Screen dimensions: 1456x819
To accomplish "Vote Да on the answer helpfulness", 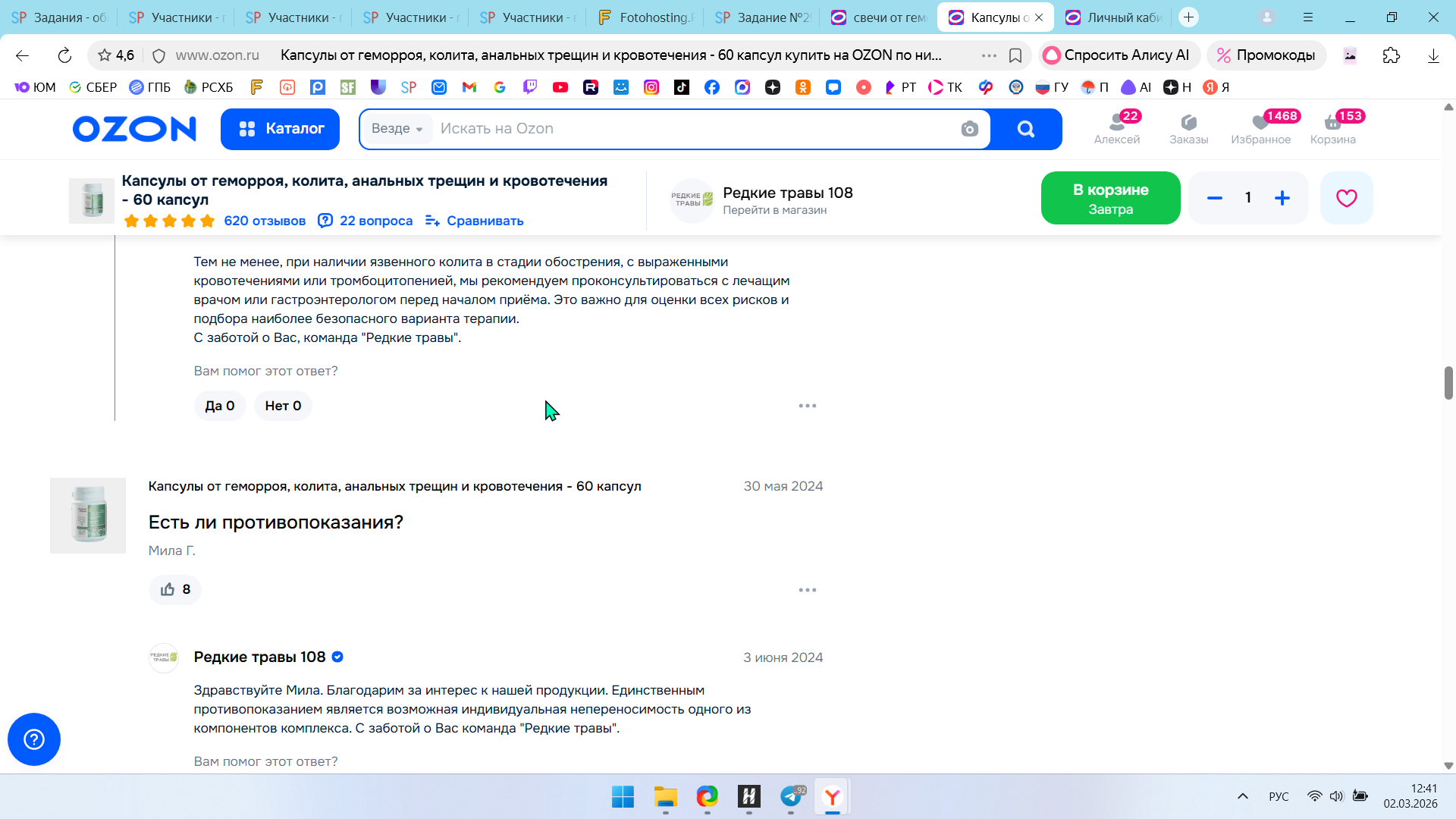I will [220, 406].
